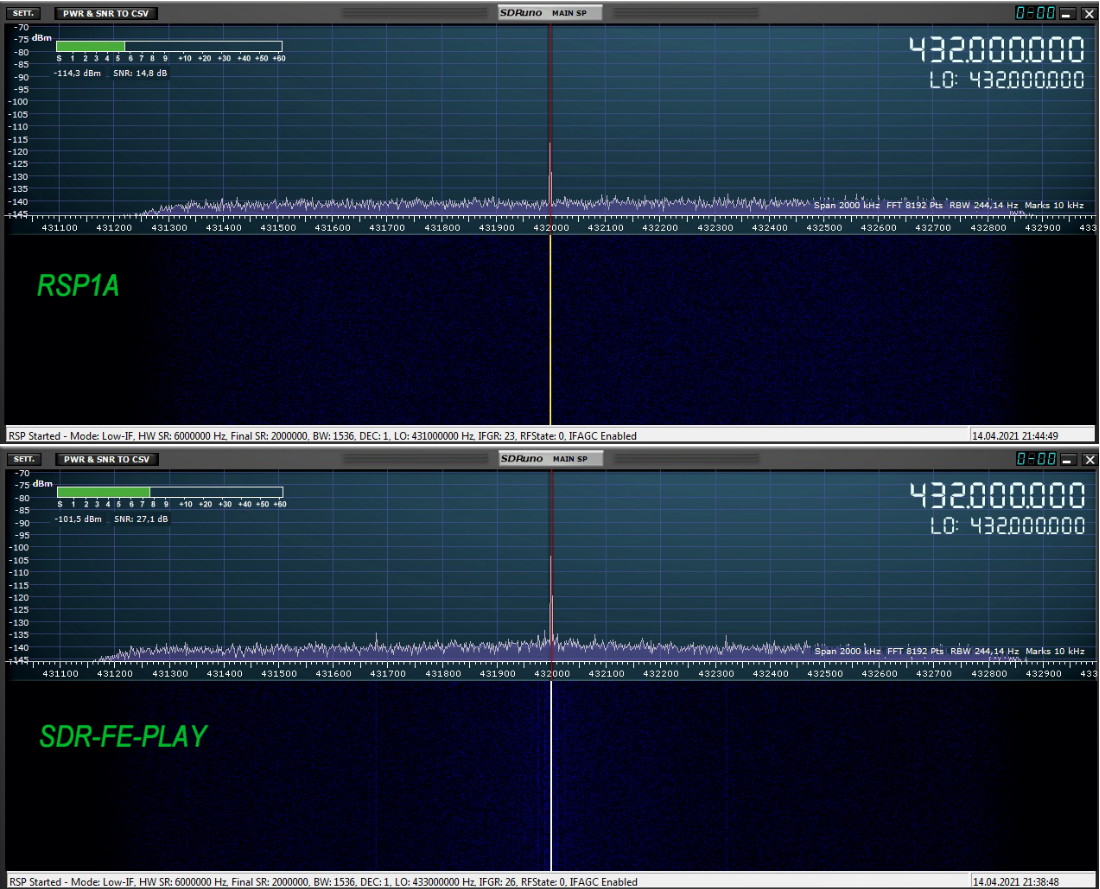1100x889 pixels.
Task: Click FFT 8192 Pts text in SDR-FE-PLAY spectrum
Action: click(915, 651)
